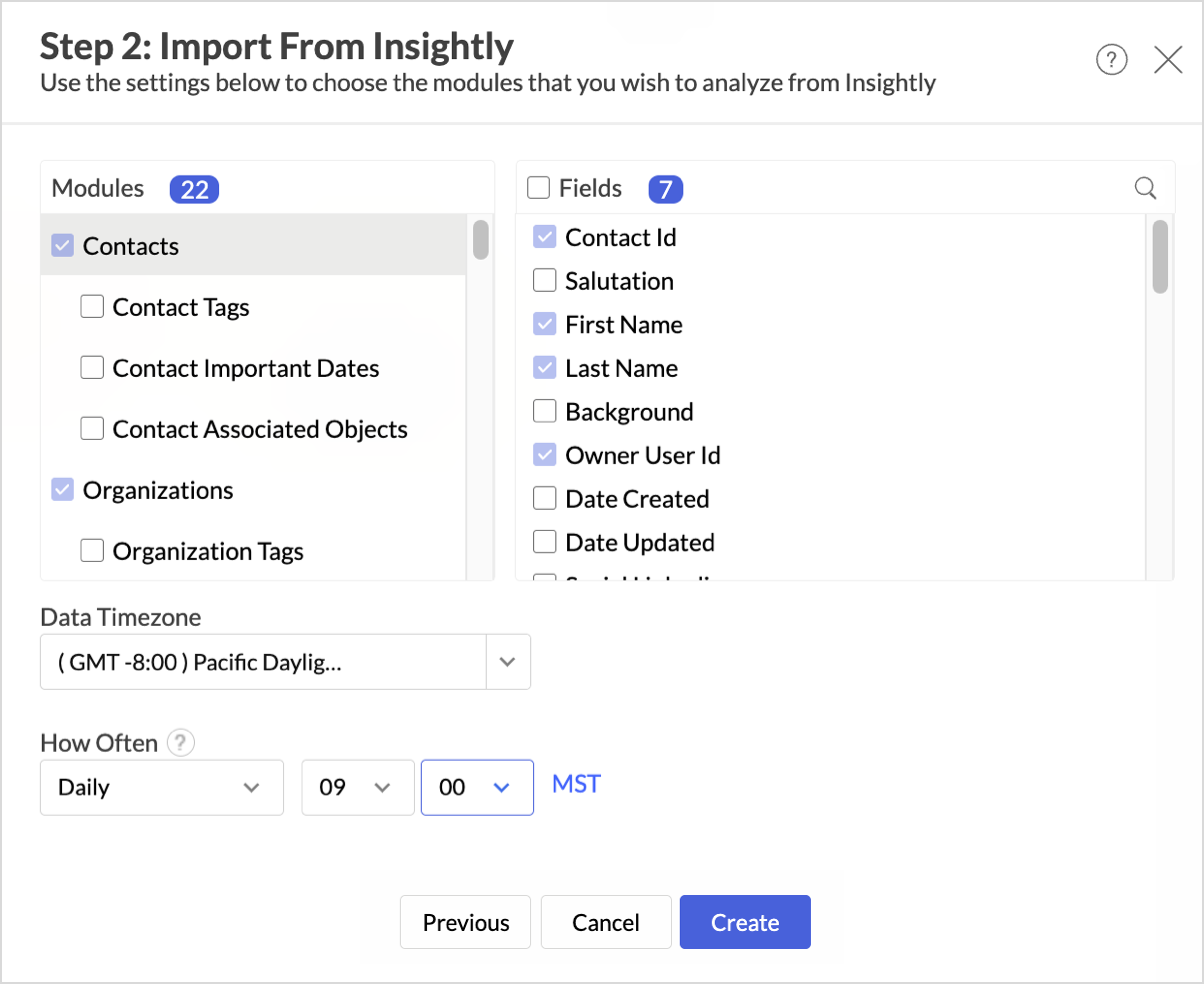Tick the Date Created field checkbox
Screen dimensions: 1204x984
click(x=545, y=499)
